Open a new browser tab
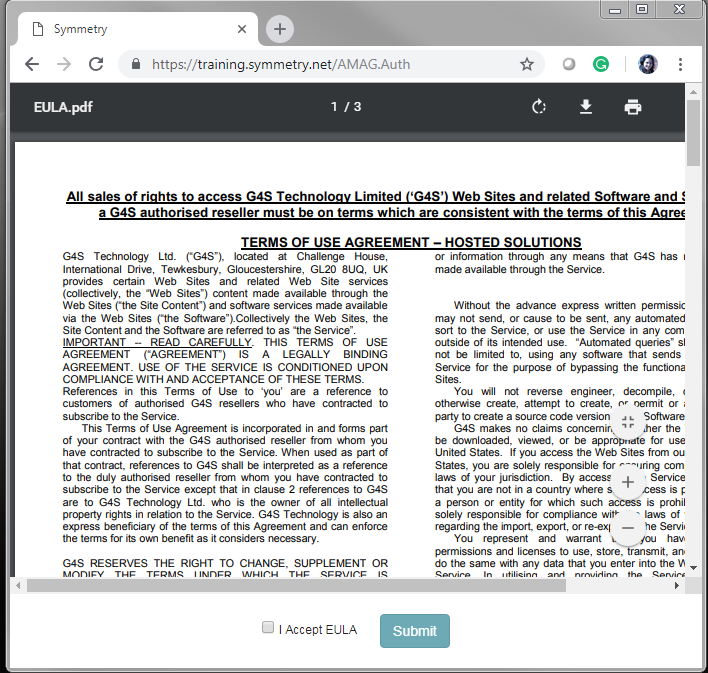708x673 pixels. [x=280, y=29]
